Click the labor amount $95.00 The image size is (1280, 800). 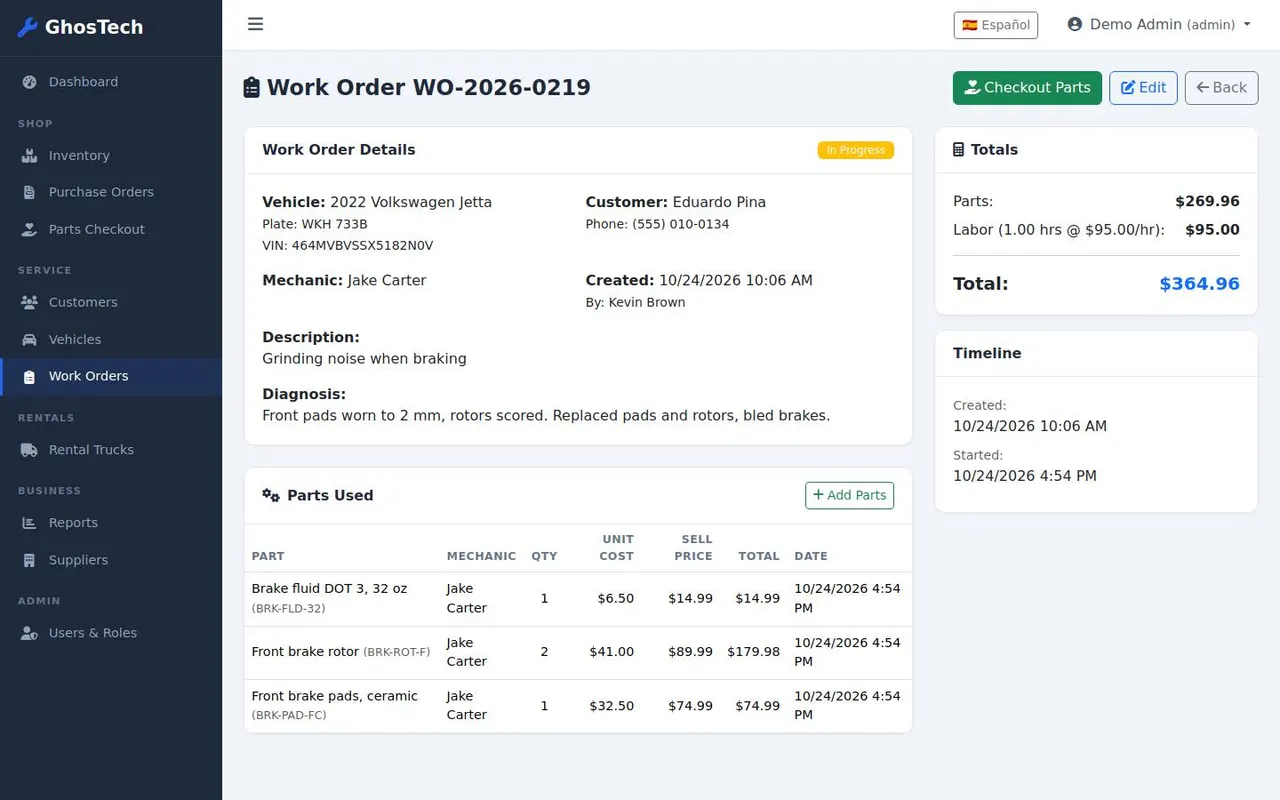[1212, 230]
